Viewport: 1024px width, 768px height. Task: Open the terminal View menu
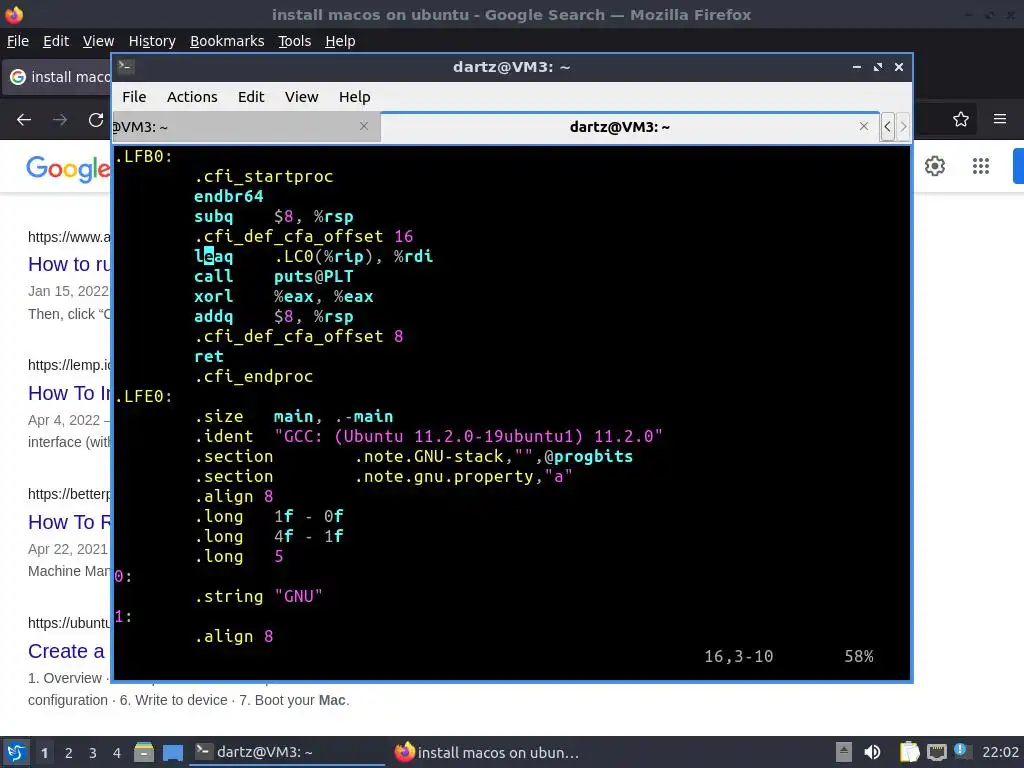coord(301,97)
